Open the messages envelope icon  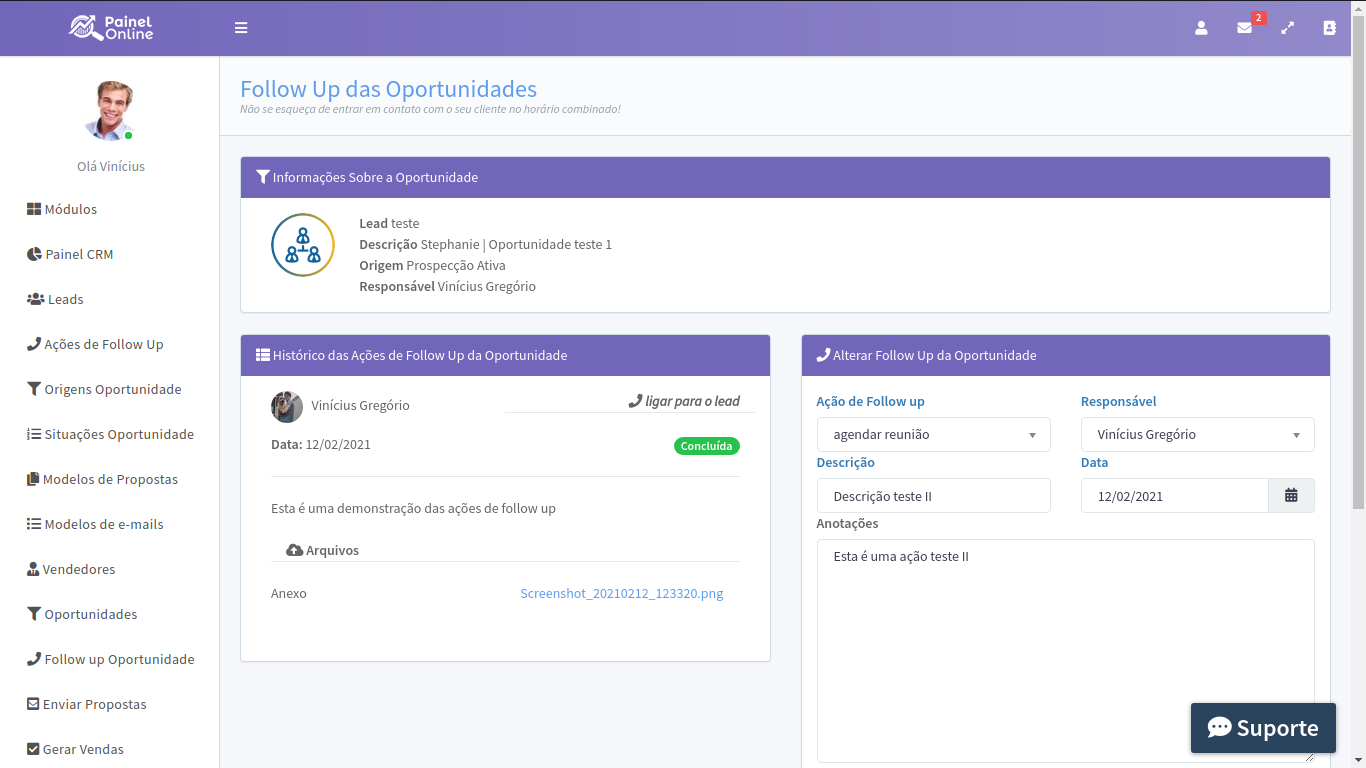click(x=1244, y=28)
